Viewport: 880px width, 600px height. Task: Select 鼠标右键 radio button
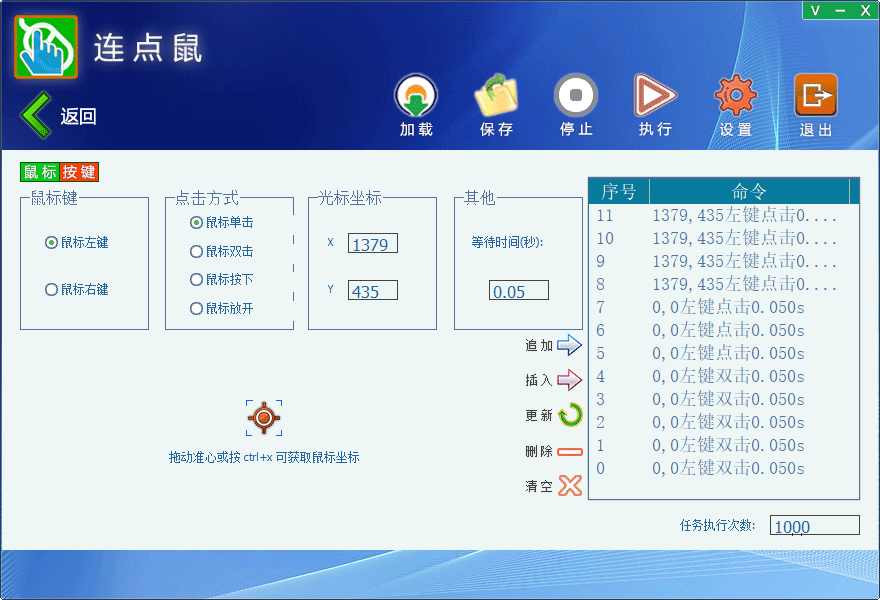click(x=76, y=290)
